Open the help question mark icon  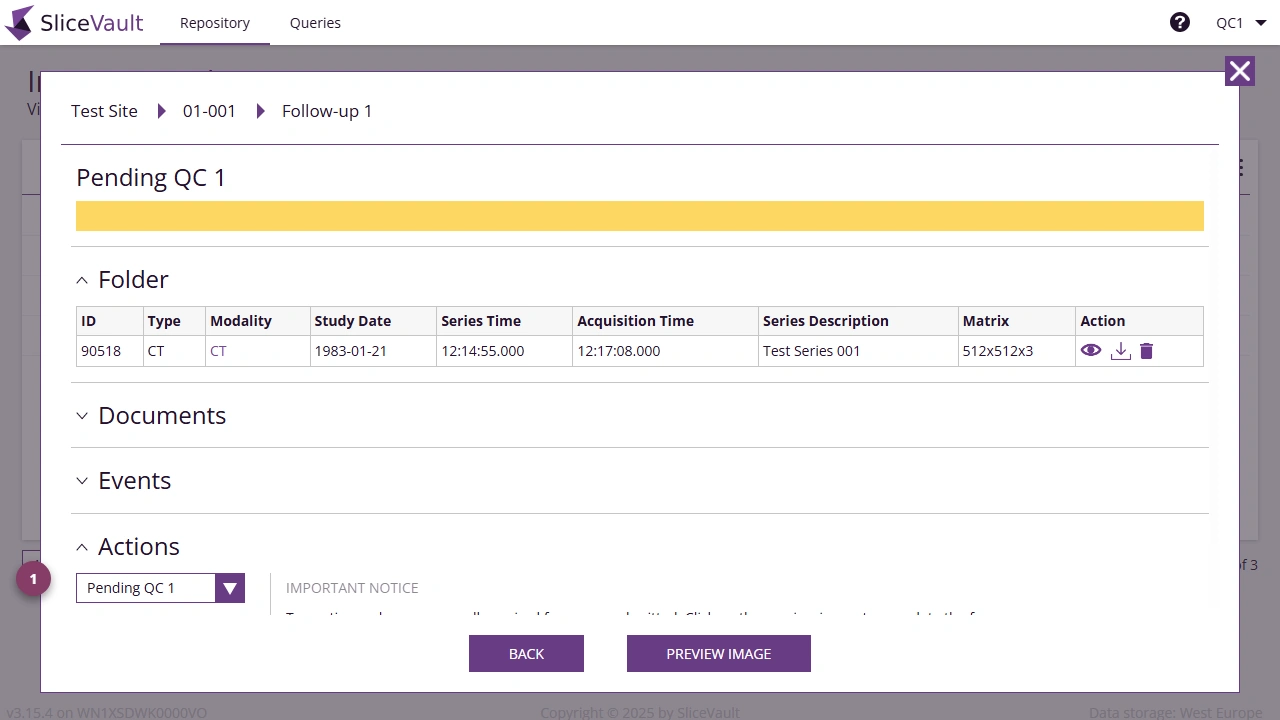1180,22
